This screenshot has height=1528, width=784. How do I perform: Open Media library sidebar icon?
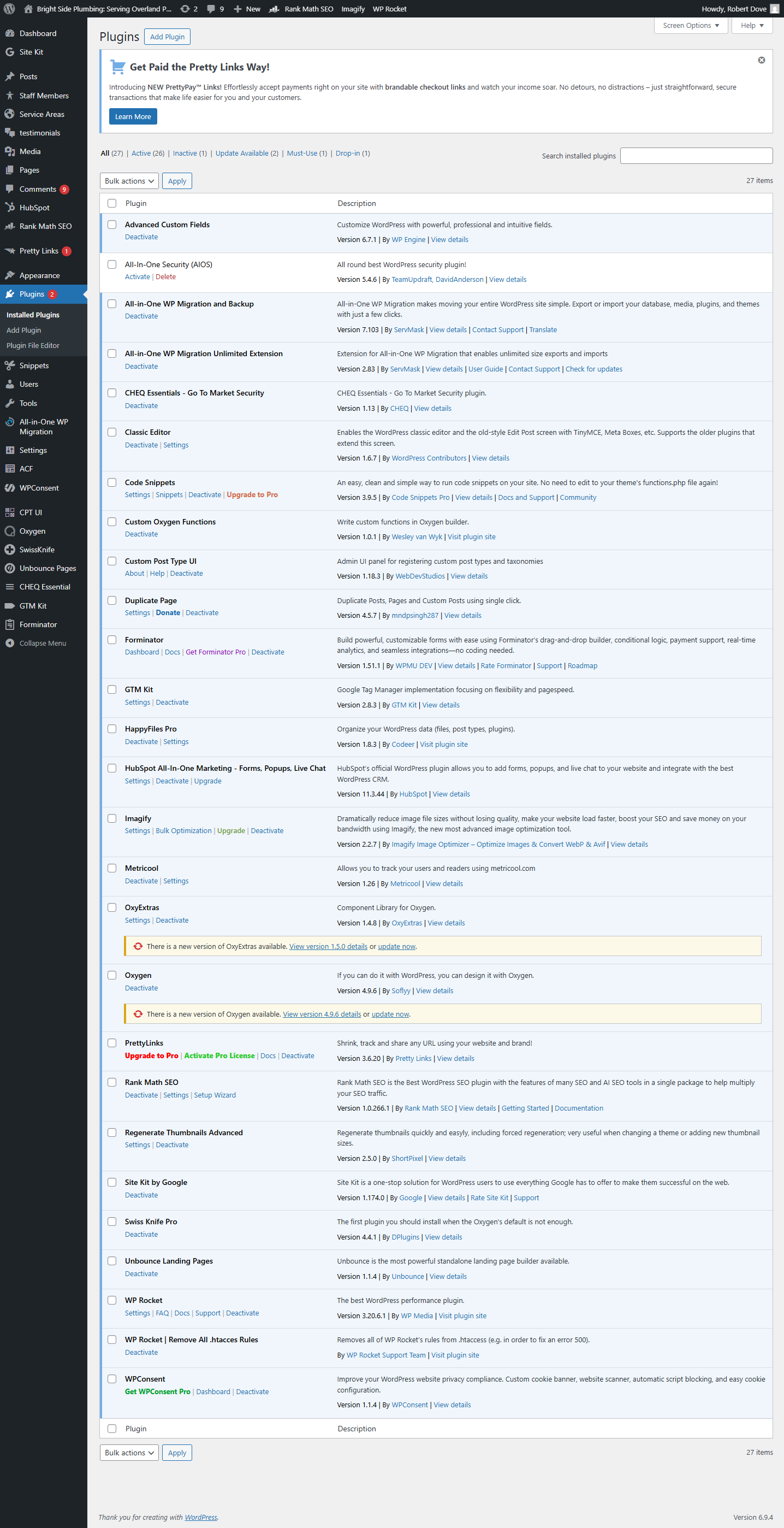tap(9, 151)
